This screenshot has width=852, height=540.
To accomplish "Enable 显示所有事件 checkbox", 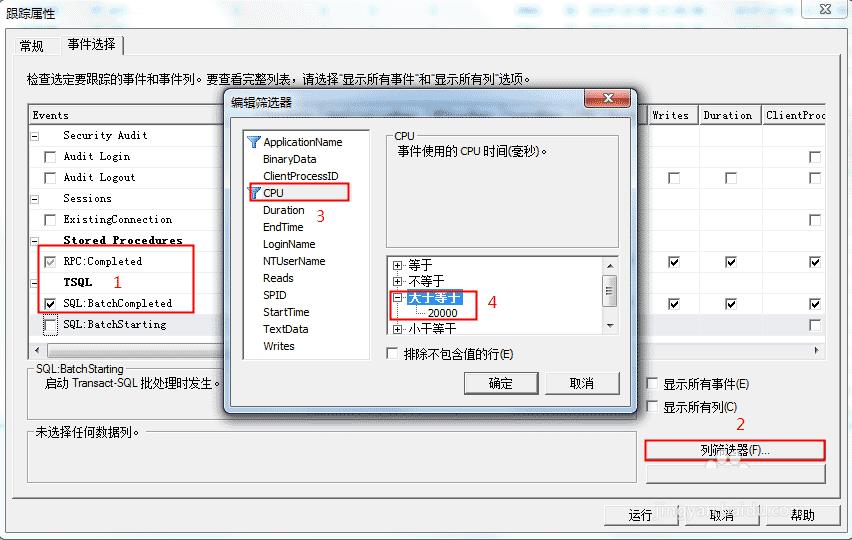I will (652, 384).
